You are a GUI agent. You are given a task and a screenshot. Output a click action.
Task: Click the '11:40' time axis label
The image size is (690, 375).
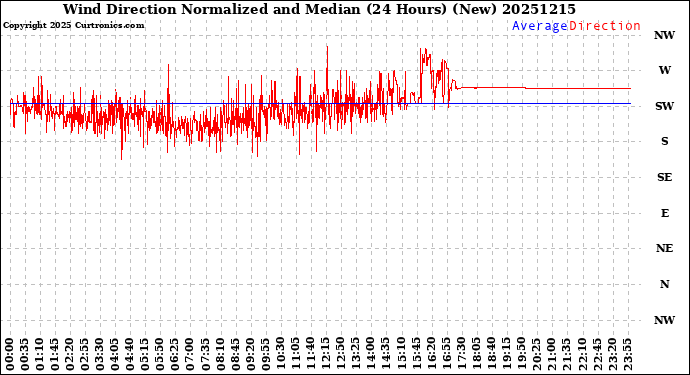click(x=311, y=355)
